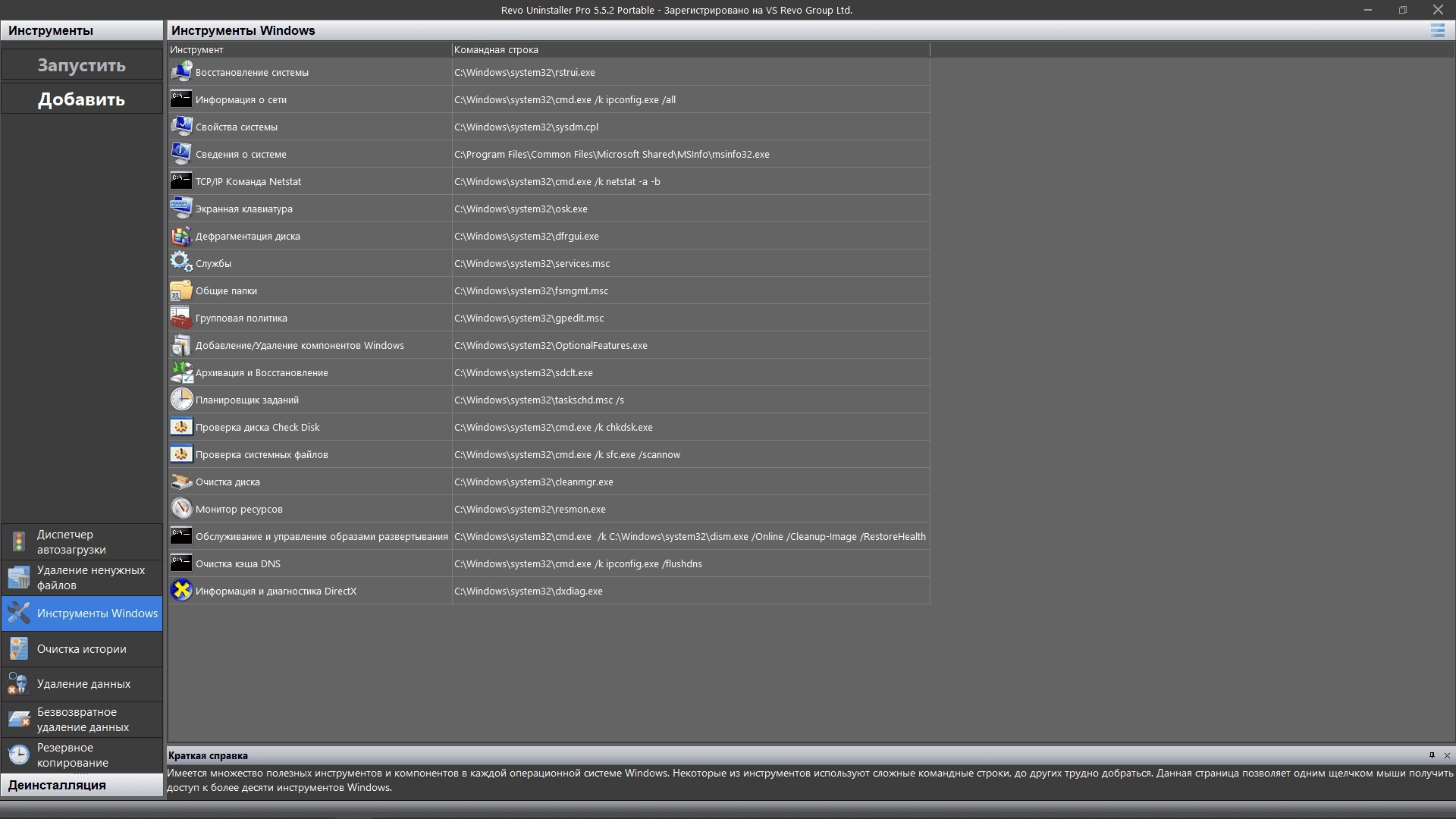Open Резервное копирование tool

[x=82, y=755]
